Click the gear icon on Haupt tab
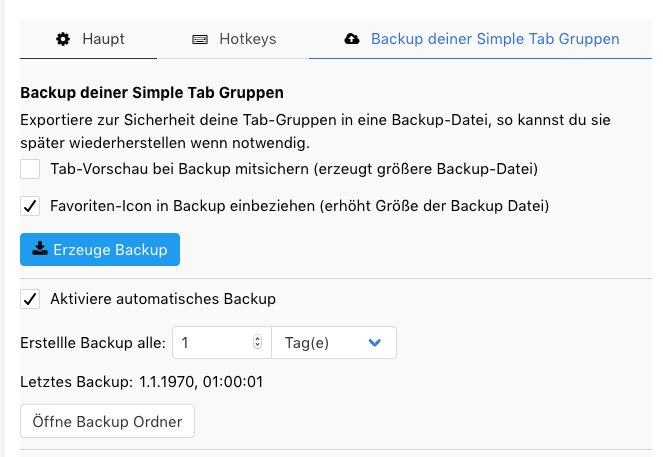The image size is (663, 457). coord(63,40)
